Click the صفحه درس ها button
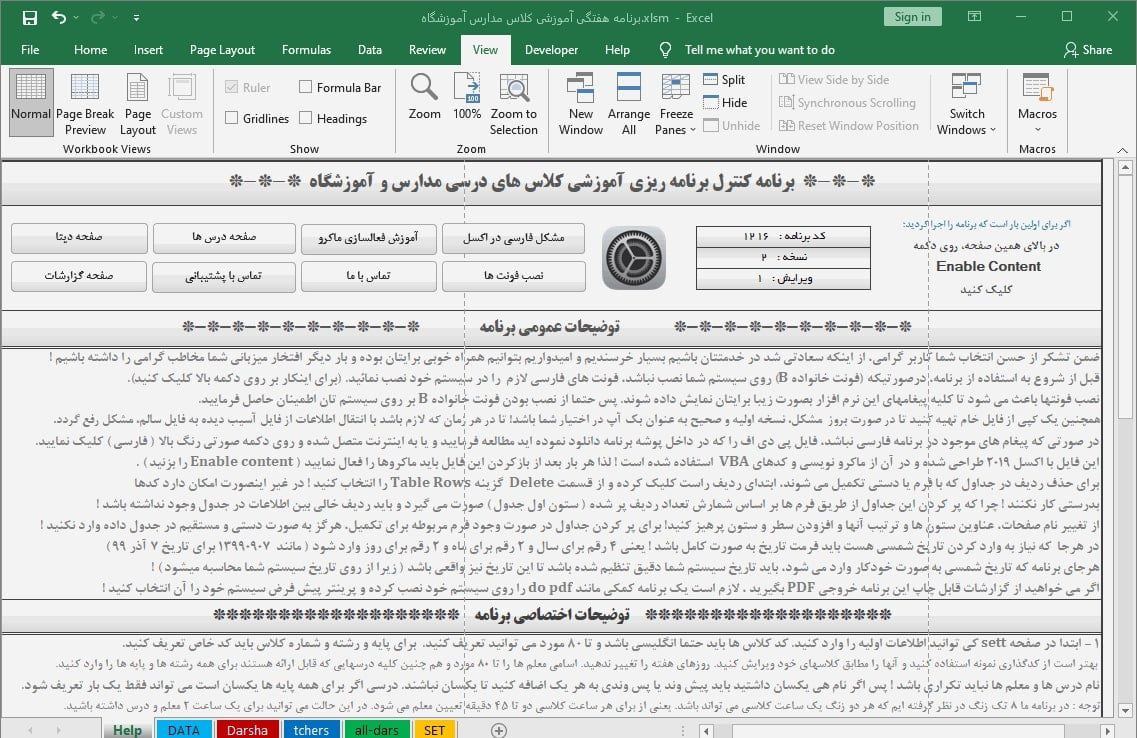Image resolution: width=1137 pixels, height=738 pixels. point(224,238)
